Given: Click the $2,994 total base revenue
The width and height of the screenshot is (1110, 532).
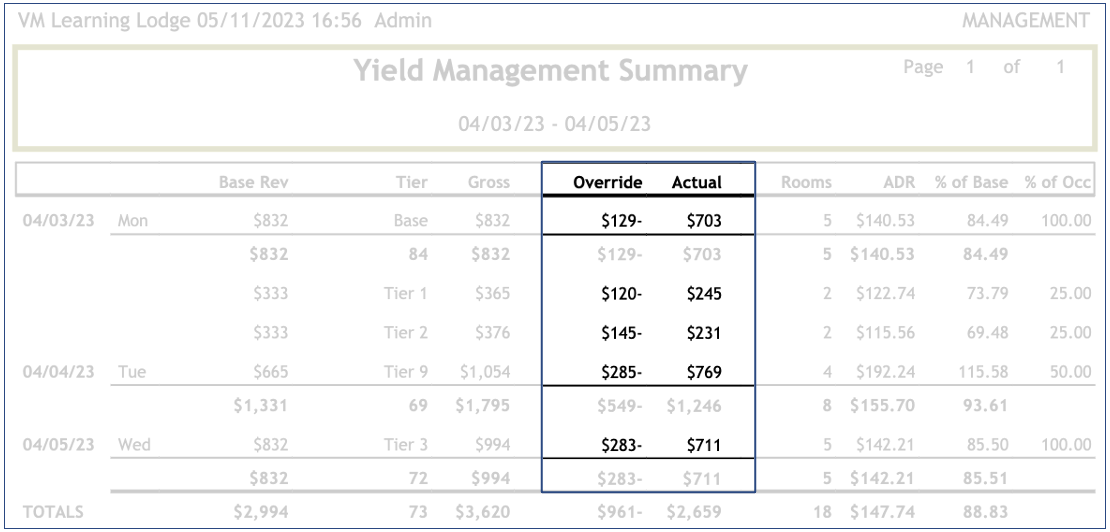Looking at the screenshot, I should coord(264,513).
